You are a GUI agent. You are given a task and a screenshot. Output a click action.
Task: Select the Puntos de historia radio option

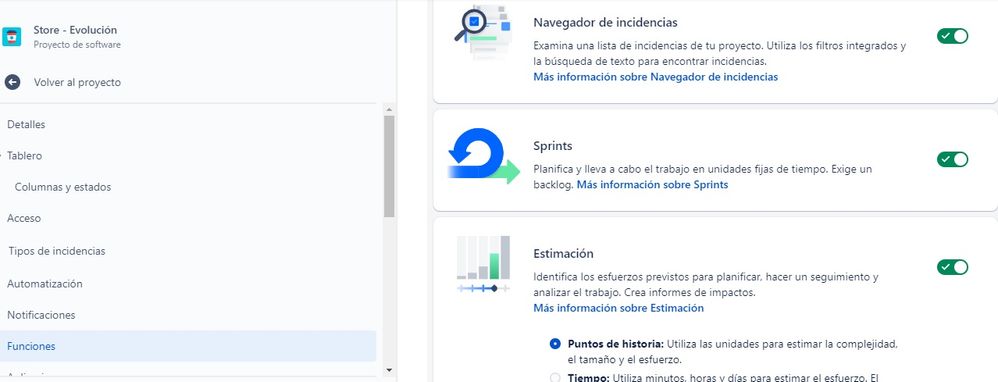coord(555,344)
